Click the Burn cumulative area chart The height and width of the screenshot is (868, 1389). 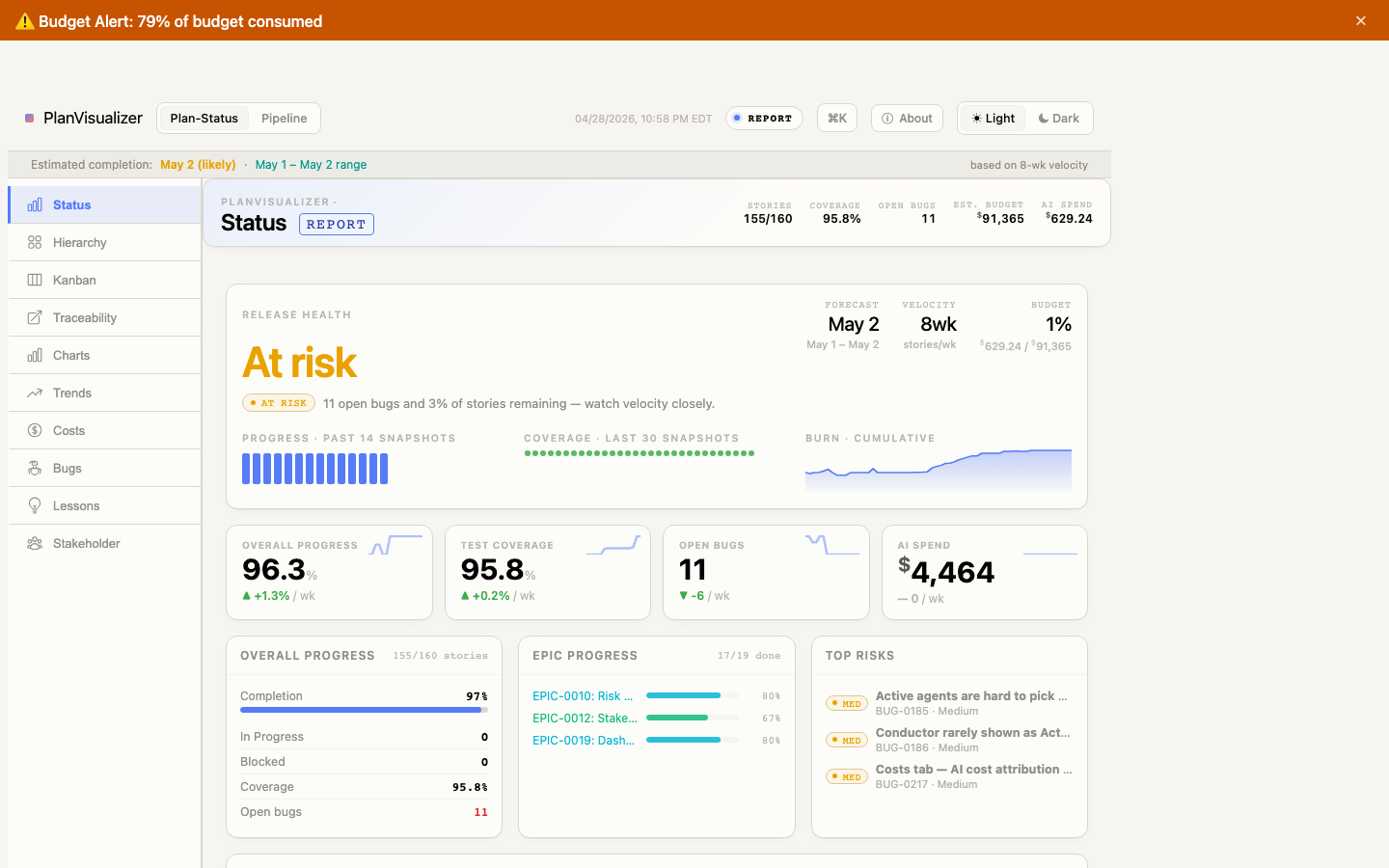(939, 470)
